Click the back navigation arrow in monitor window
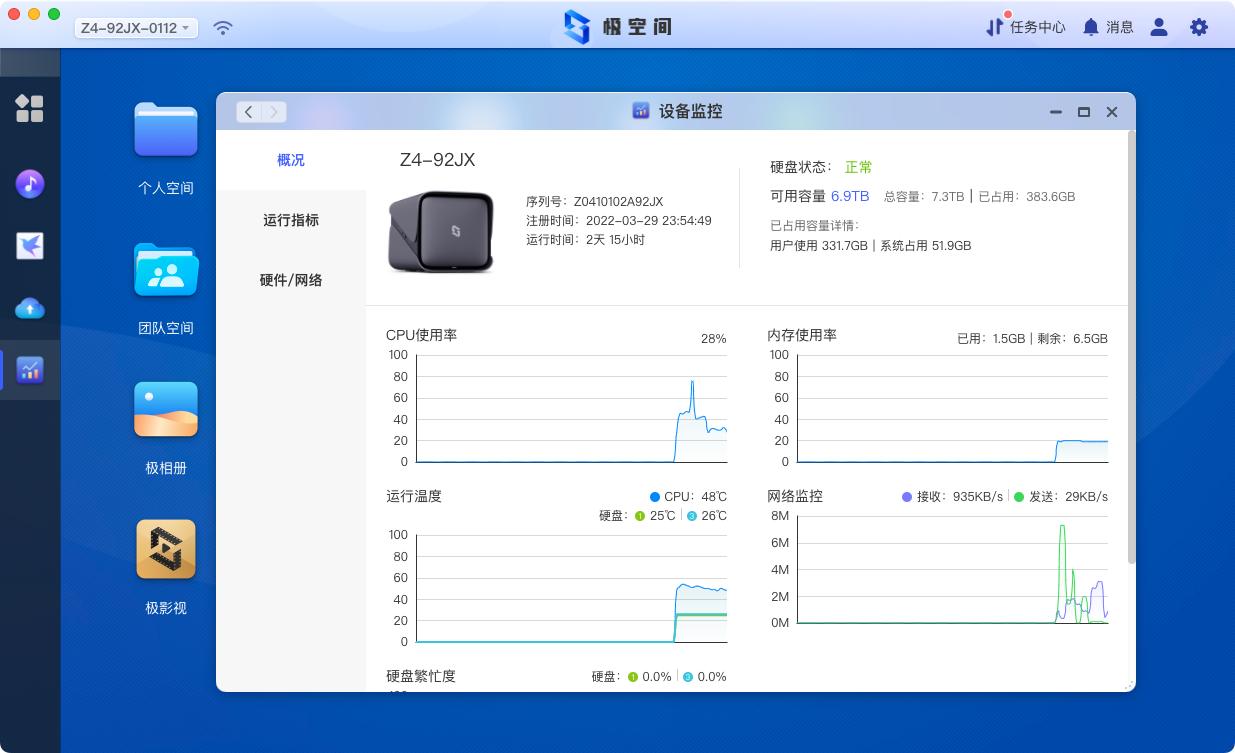 tap(248, 112)
